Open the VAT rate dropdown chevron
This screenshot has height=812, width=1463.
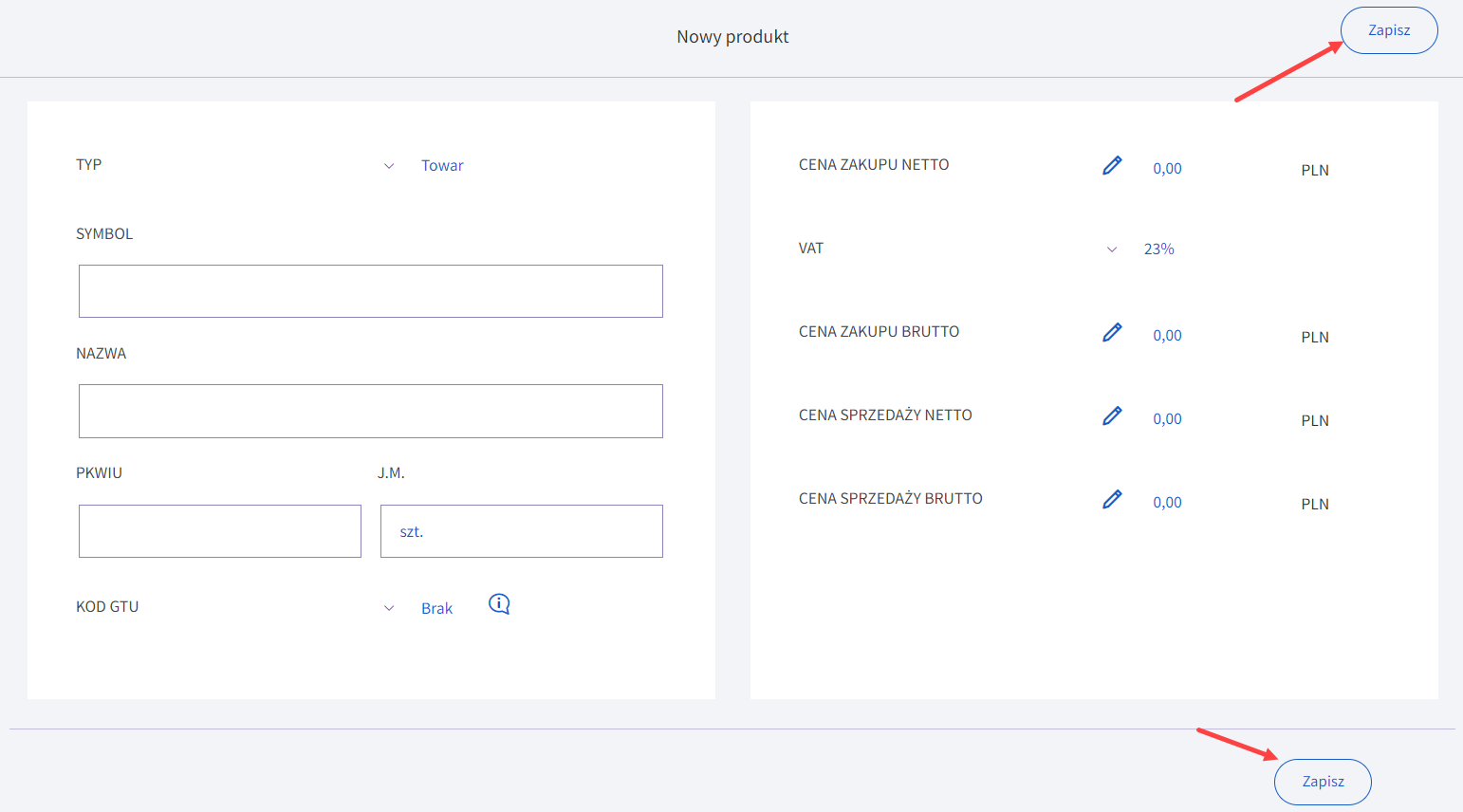click(1112, 249)
